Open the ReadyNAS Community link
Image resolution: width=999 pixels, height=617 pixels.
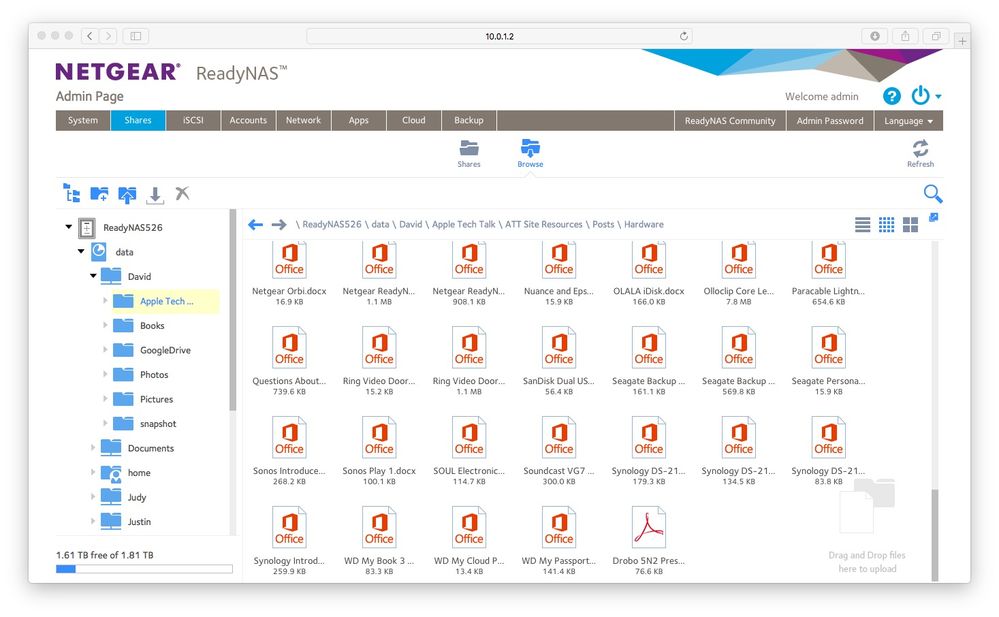(x=730, y=120)
